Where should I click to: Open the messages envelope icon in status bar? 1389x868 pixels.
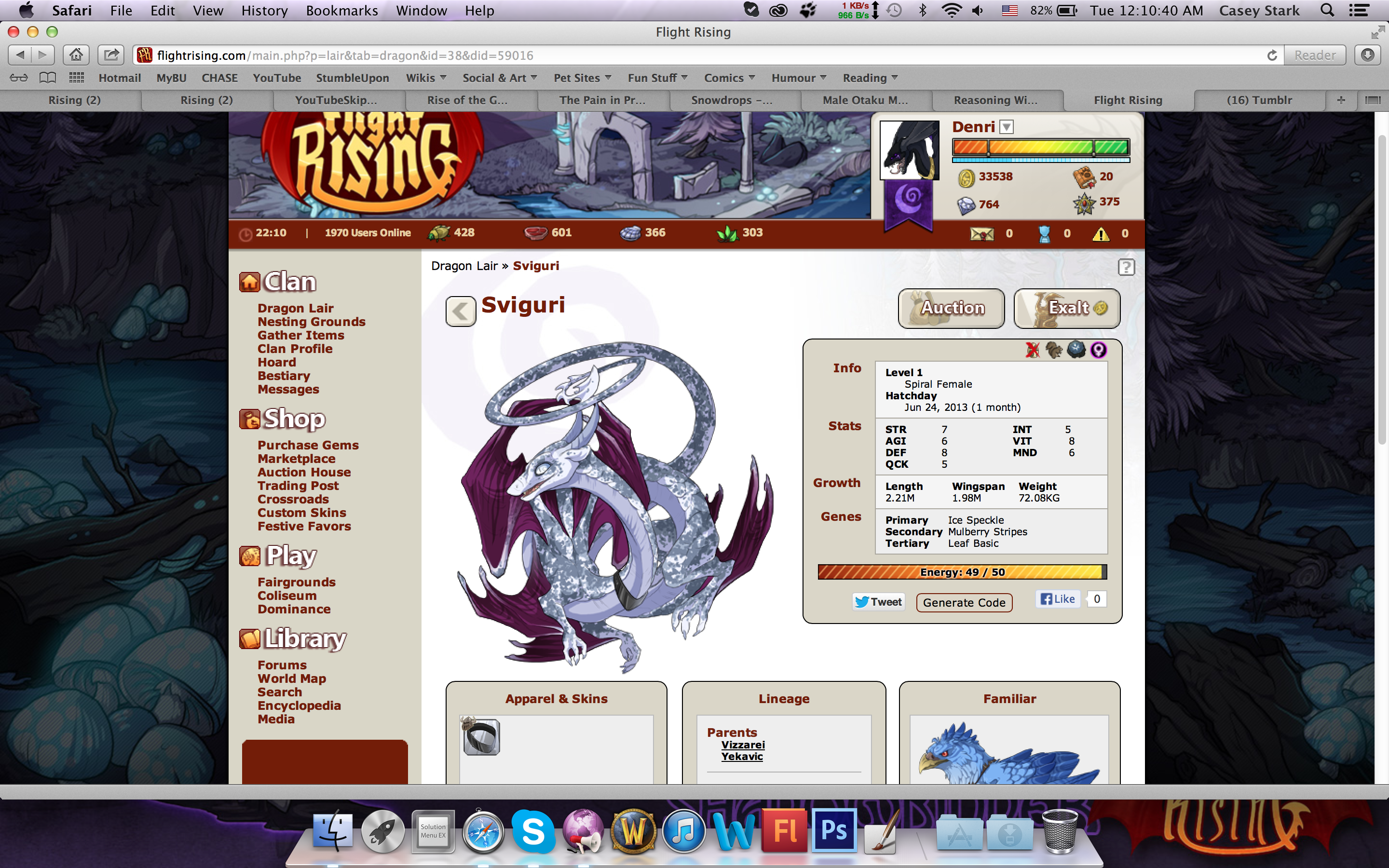click(x=981, y=234)
